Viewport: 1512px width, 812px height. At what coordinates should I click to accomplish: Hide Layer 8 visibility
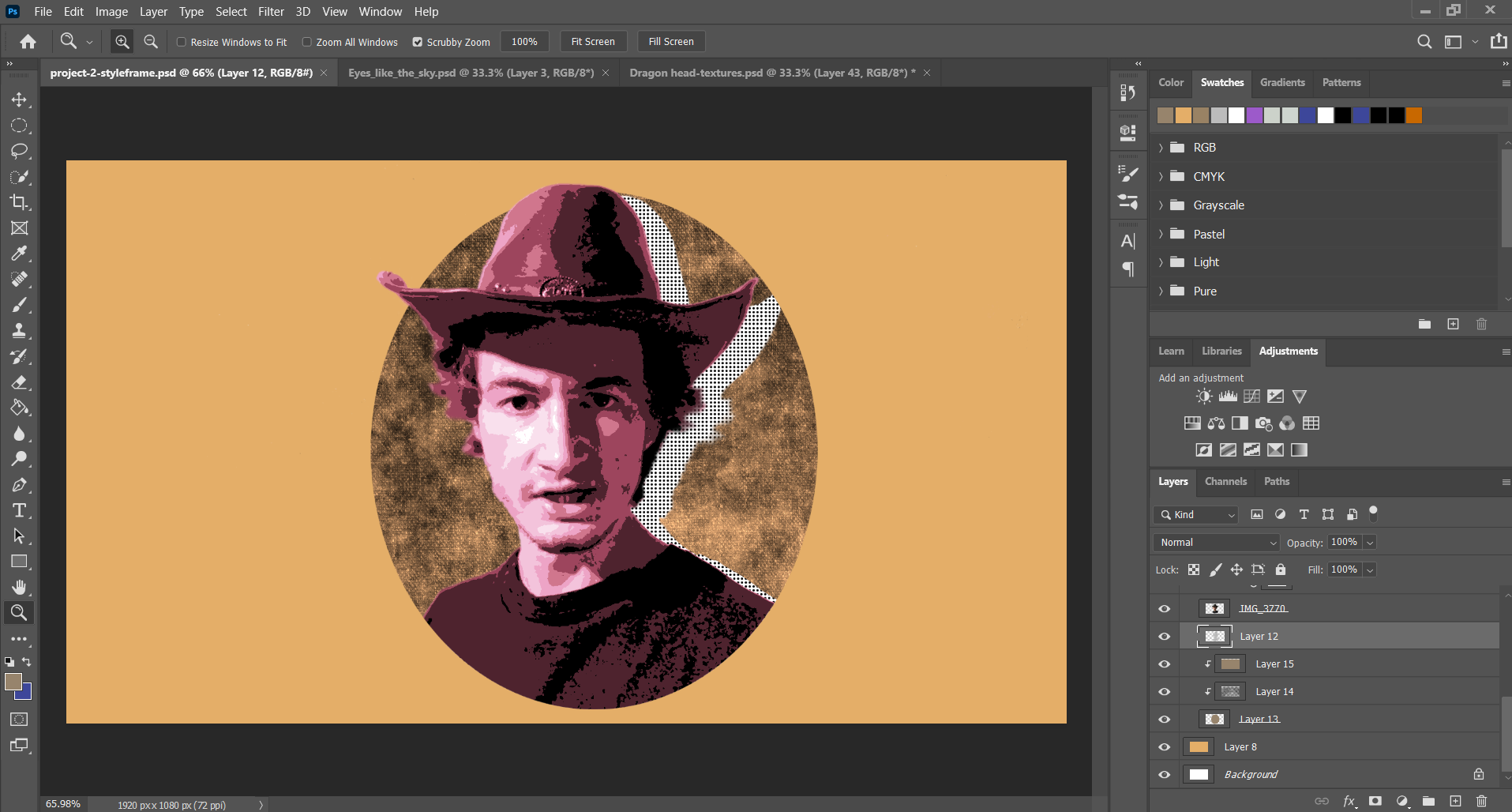pyautogui.click(x=1164, y=746)
